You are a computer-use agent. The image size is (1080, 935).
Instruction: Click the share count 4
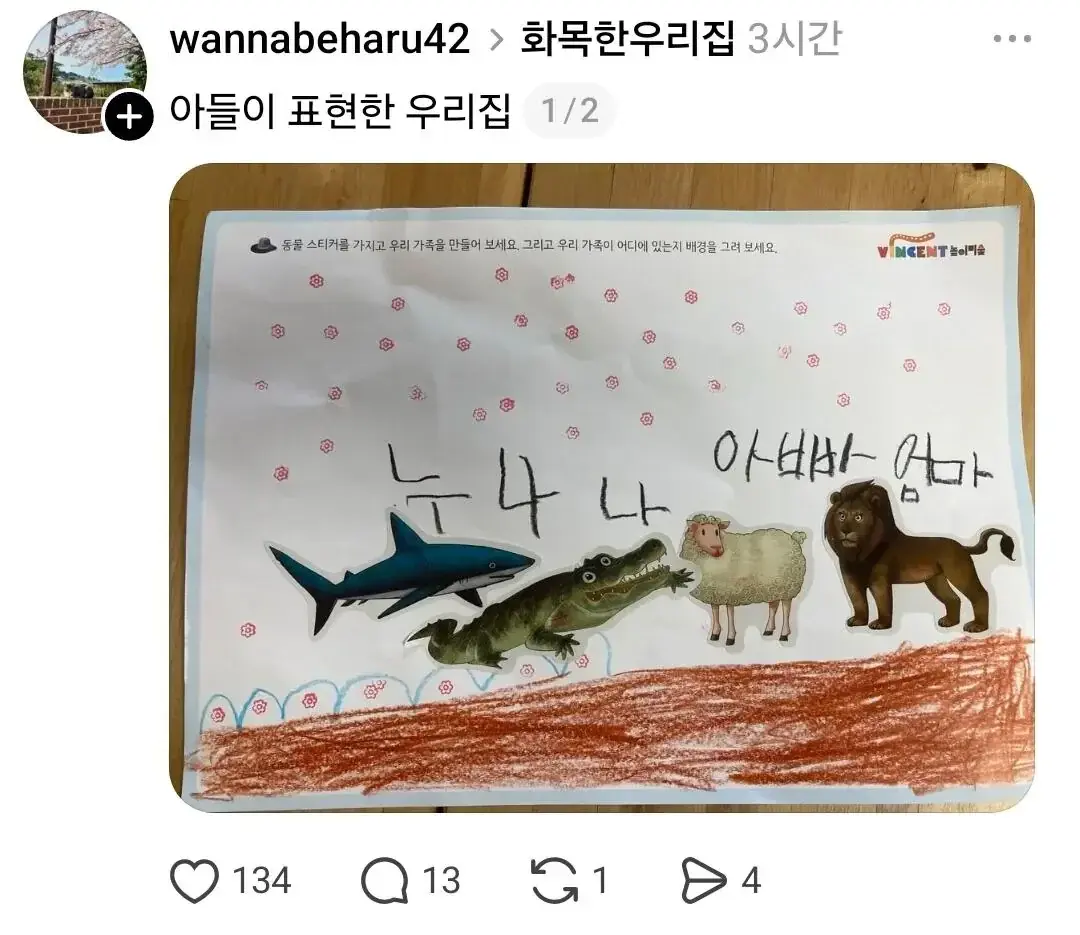tap(751, 881)
